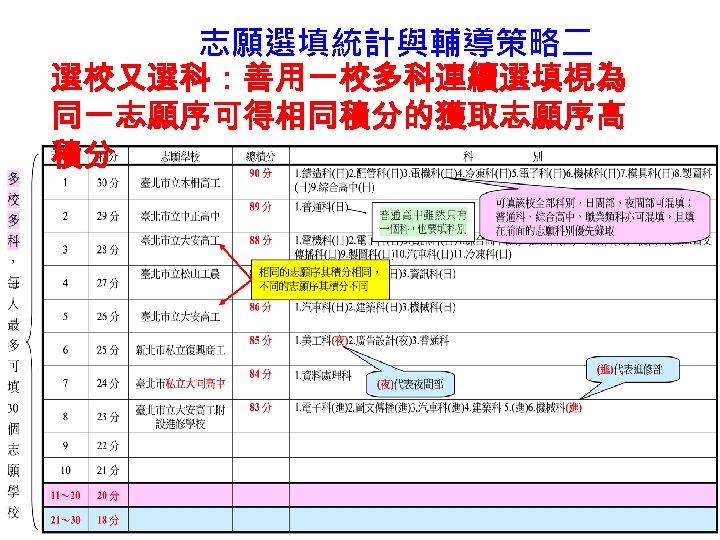
Task: Click the 臺北市立木柵高工 school cell
Action: 180,183
